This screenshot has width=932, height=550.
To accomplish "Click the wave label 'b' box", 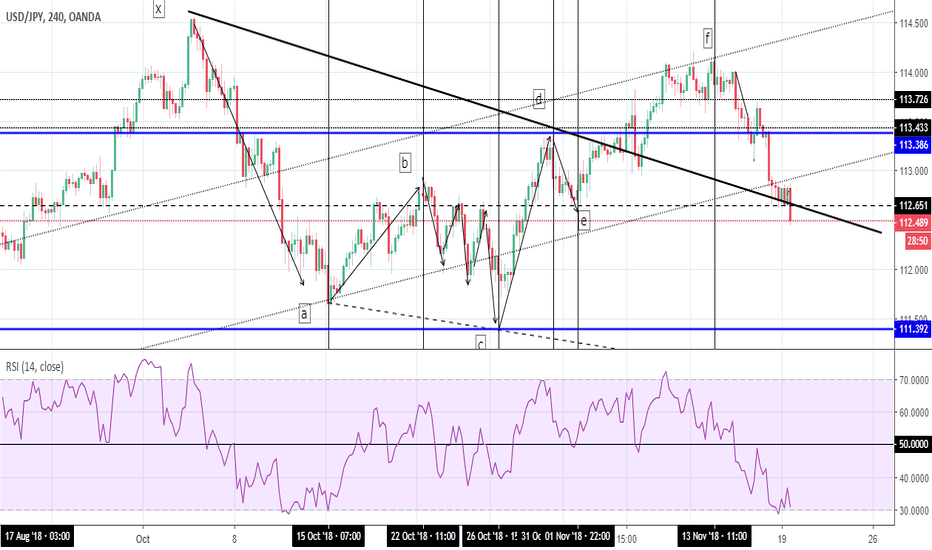I will coord(405,162).
